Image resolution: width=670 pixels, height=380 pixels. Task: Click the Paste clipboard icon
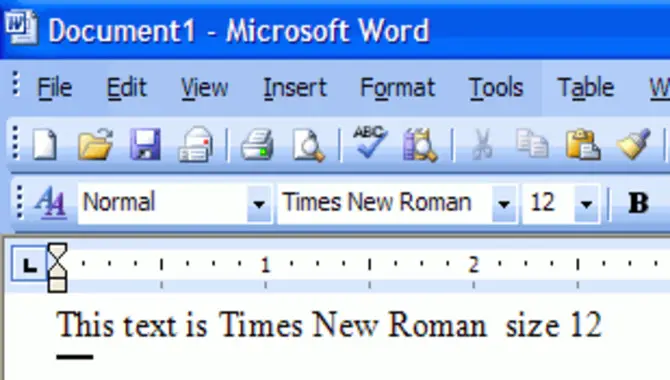(583, 144)
